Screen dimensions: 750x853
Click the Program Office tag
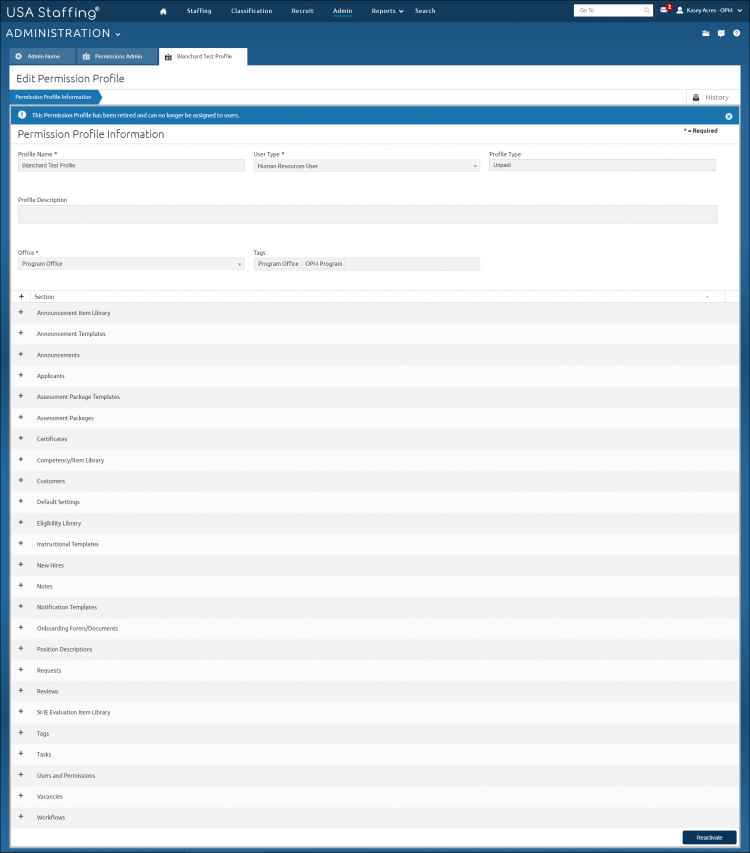pos(278,264)
